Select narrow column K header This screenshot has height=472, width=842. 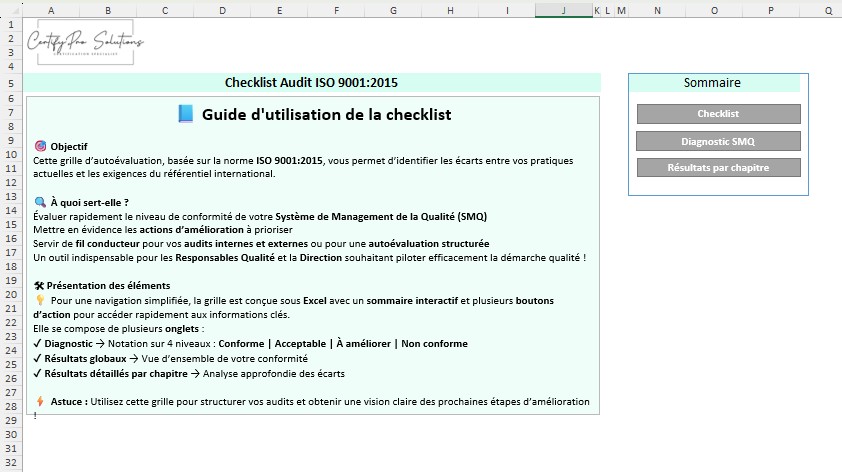tap(597, 10)
